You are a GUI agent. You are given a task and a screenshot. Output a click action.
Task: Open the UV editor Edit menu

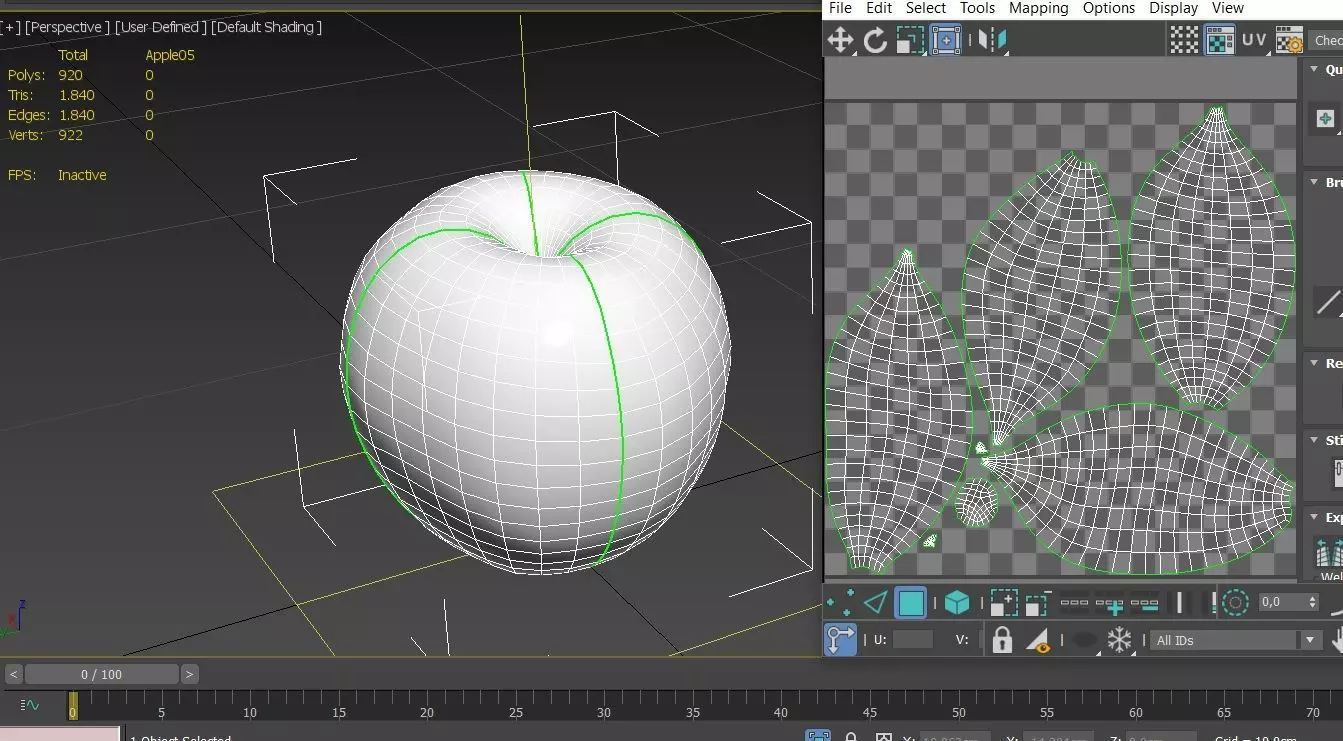[x=879, y=8]
